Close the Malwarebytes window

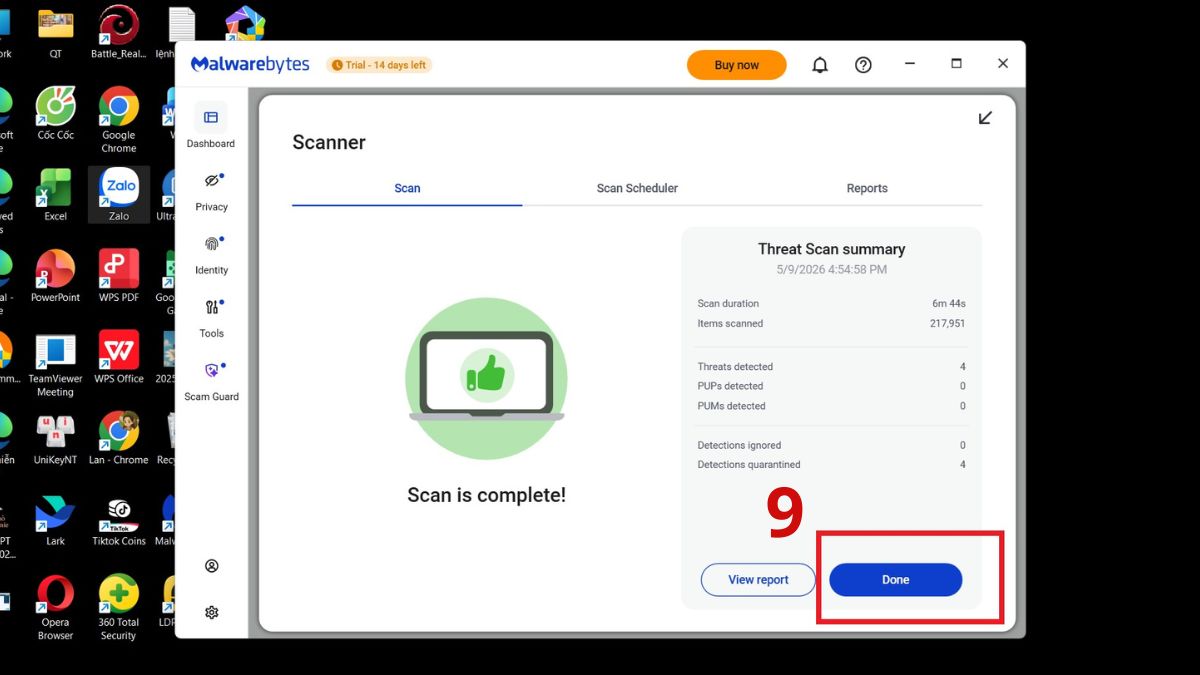coord(1003,64)
